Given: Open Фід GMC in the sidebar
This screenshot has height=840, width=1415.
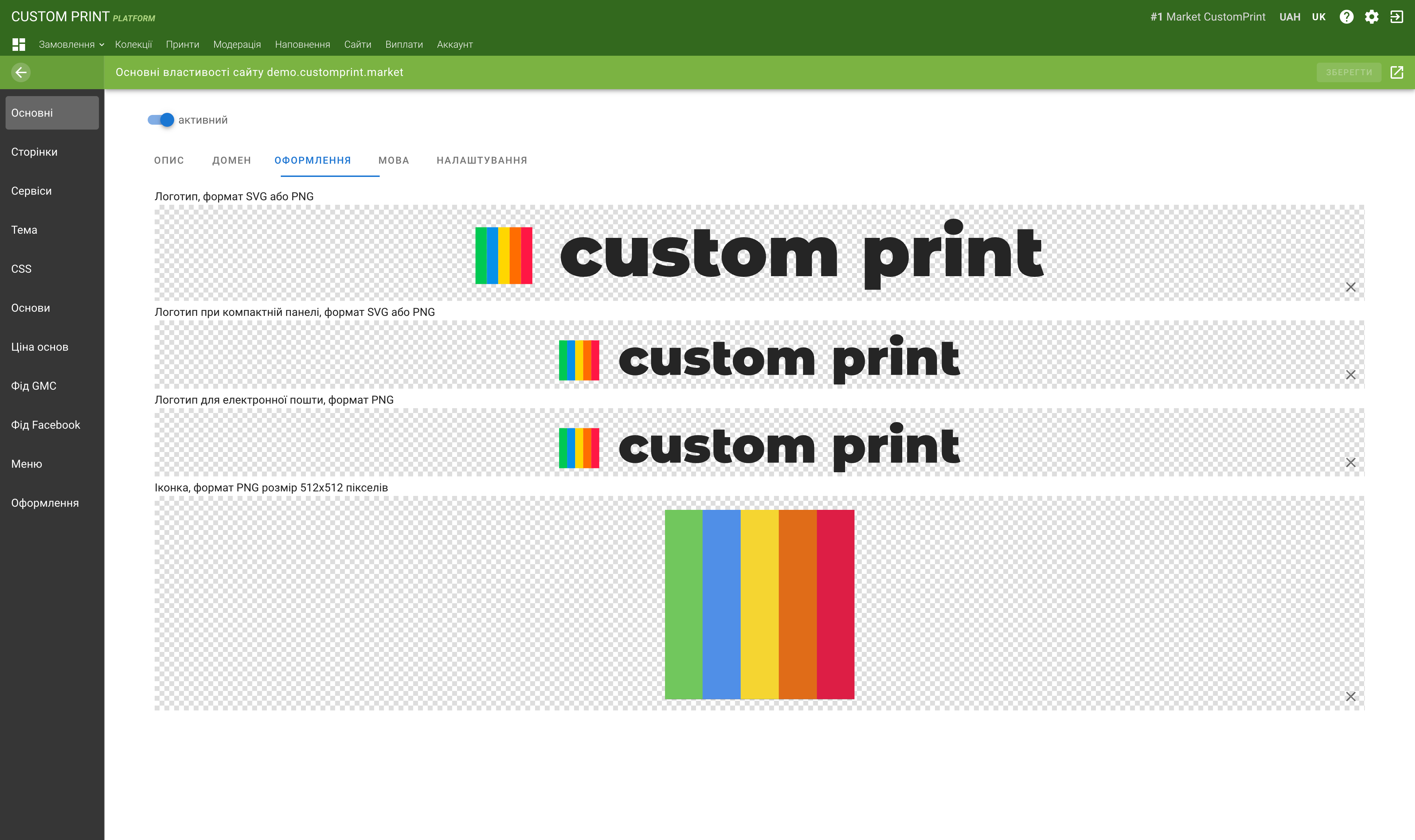Looking at the screenshot, I should (52, 386).
